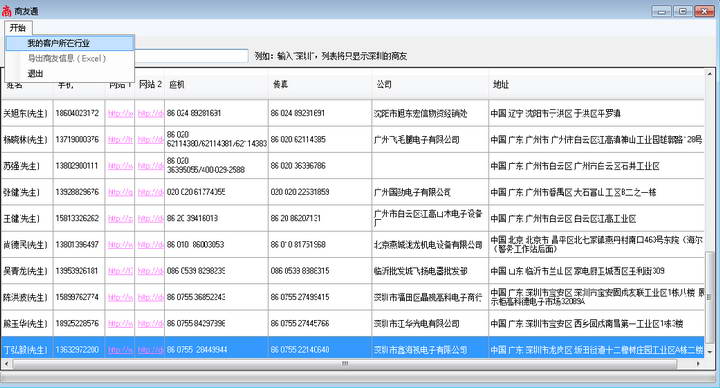Open website 1 link for 关旭东
Screen dimensions: 720x388
(120, 113)
